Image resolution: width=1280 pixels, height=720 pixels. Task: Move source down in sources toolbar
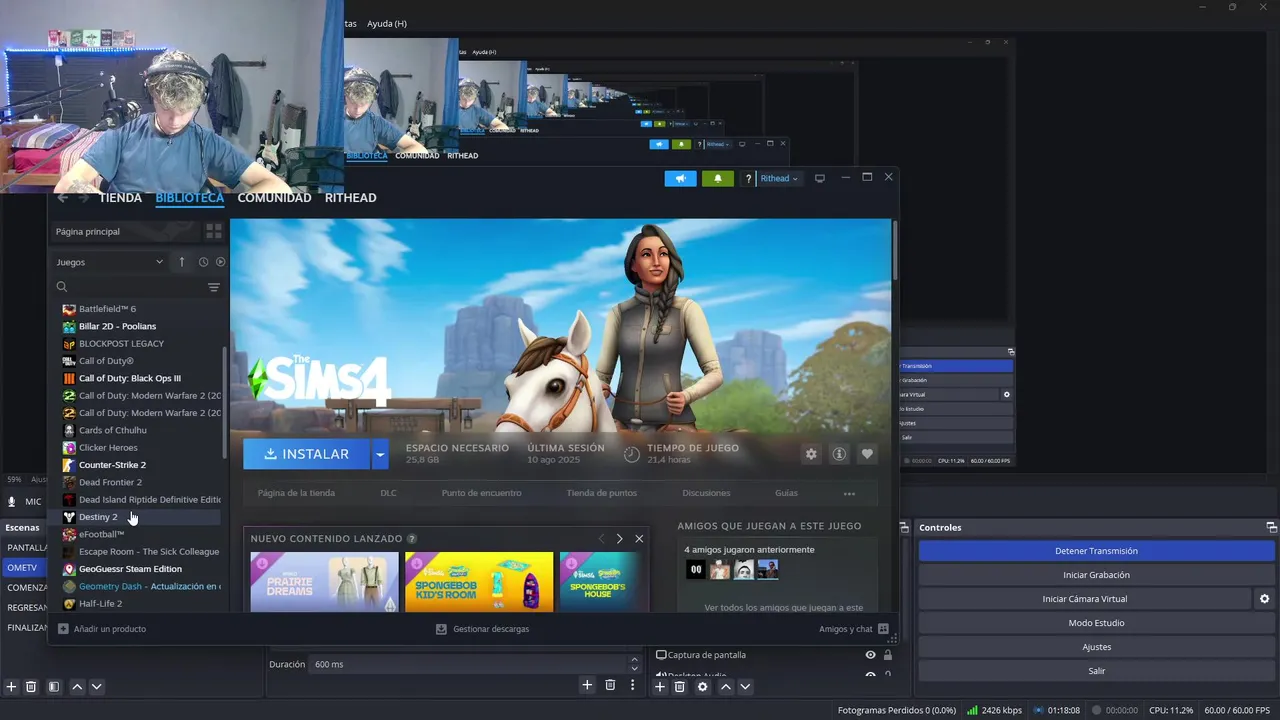point(745,687)
